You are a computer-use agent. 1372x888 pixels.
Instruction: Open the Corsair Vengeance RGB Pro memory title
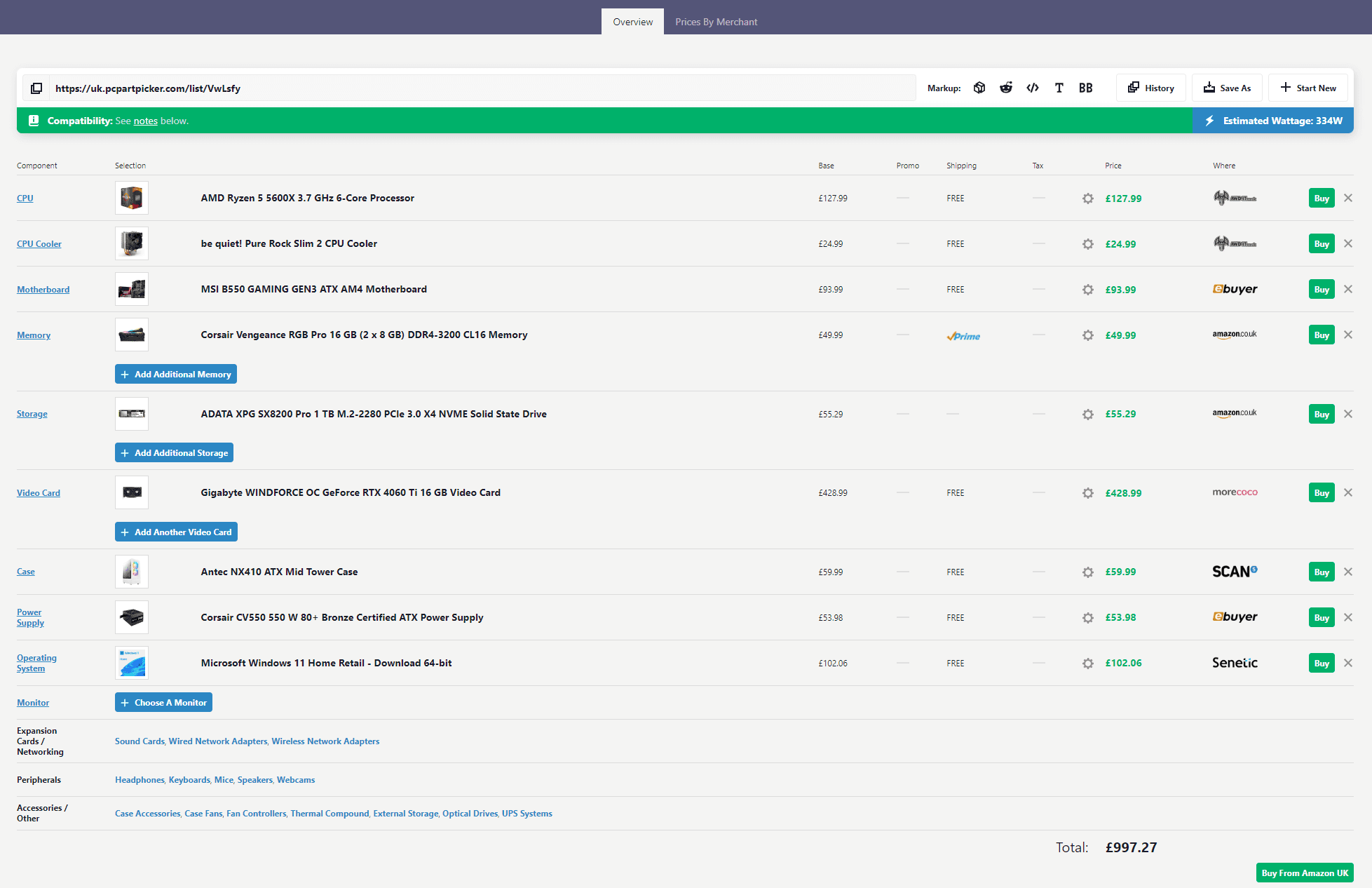(x=364, y=335)
